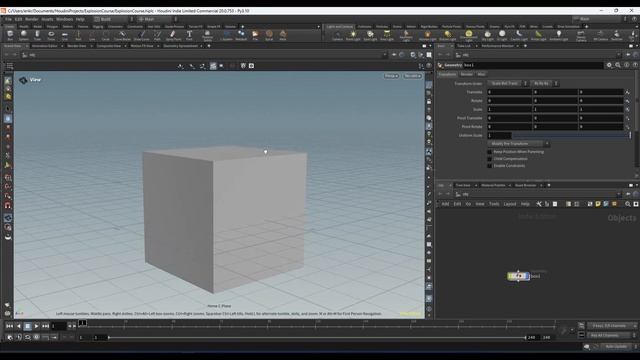Select the Sky Light shelf tool
The image size is (640, 360).
(x=487, y=36)
